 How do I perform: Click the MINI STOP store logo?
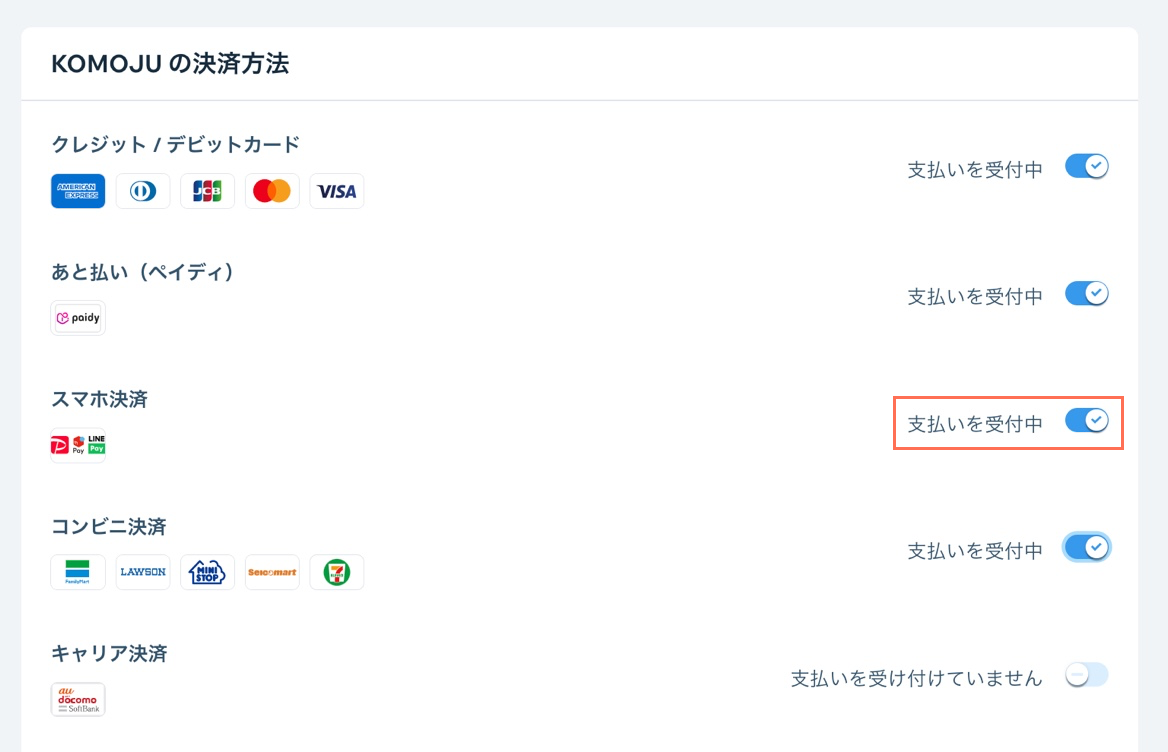coord(208,572)
